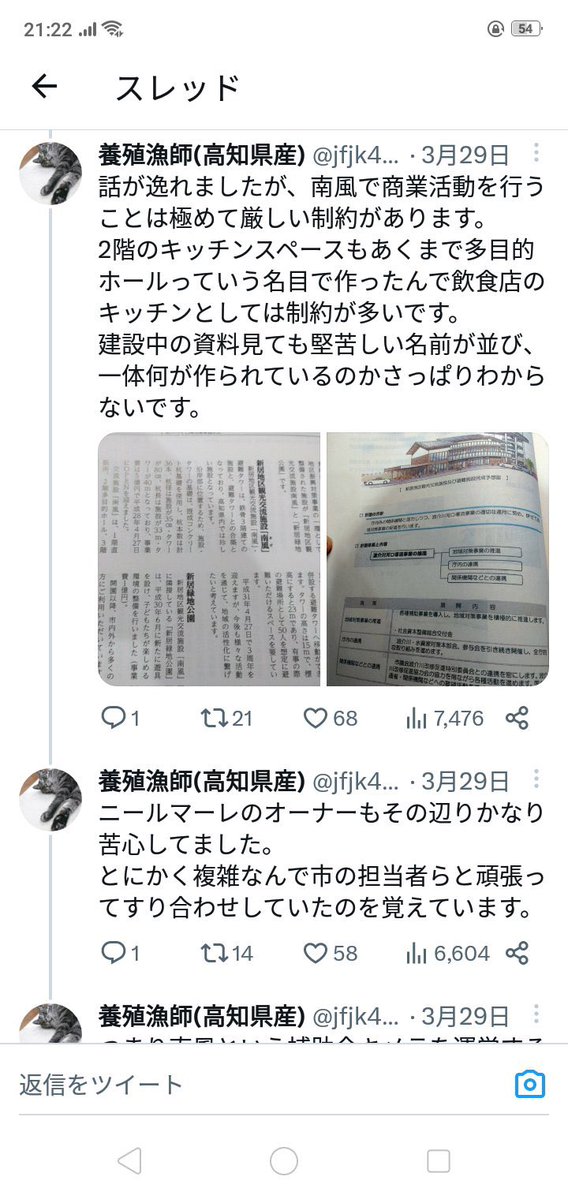This screenshot has width=568, height=1199.
Task: Like the tweet with 68 likes
Action: (330, 718)
